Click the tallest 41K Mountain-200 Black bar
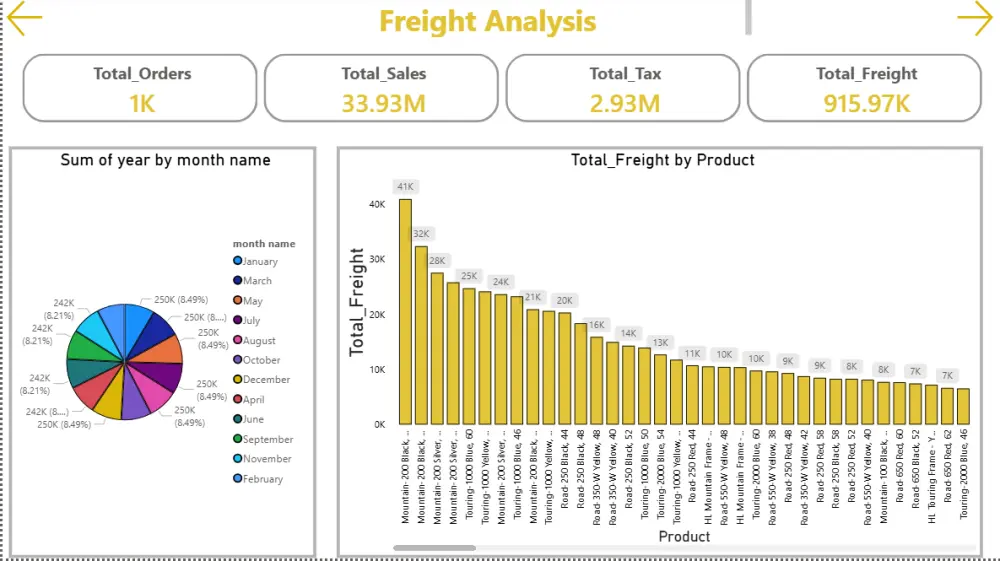1000x561 pixels. pos(405,312)
